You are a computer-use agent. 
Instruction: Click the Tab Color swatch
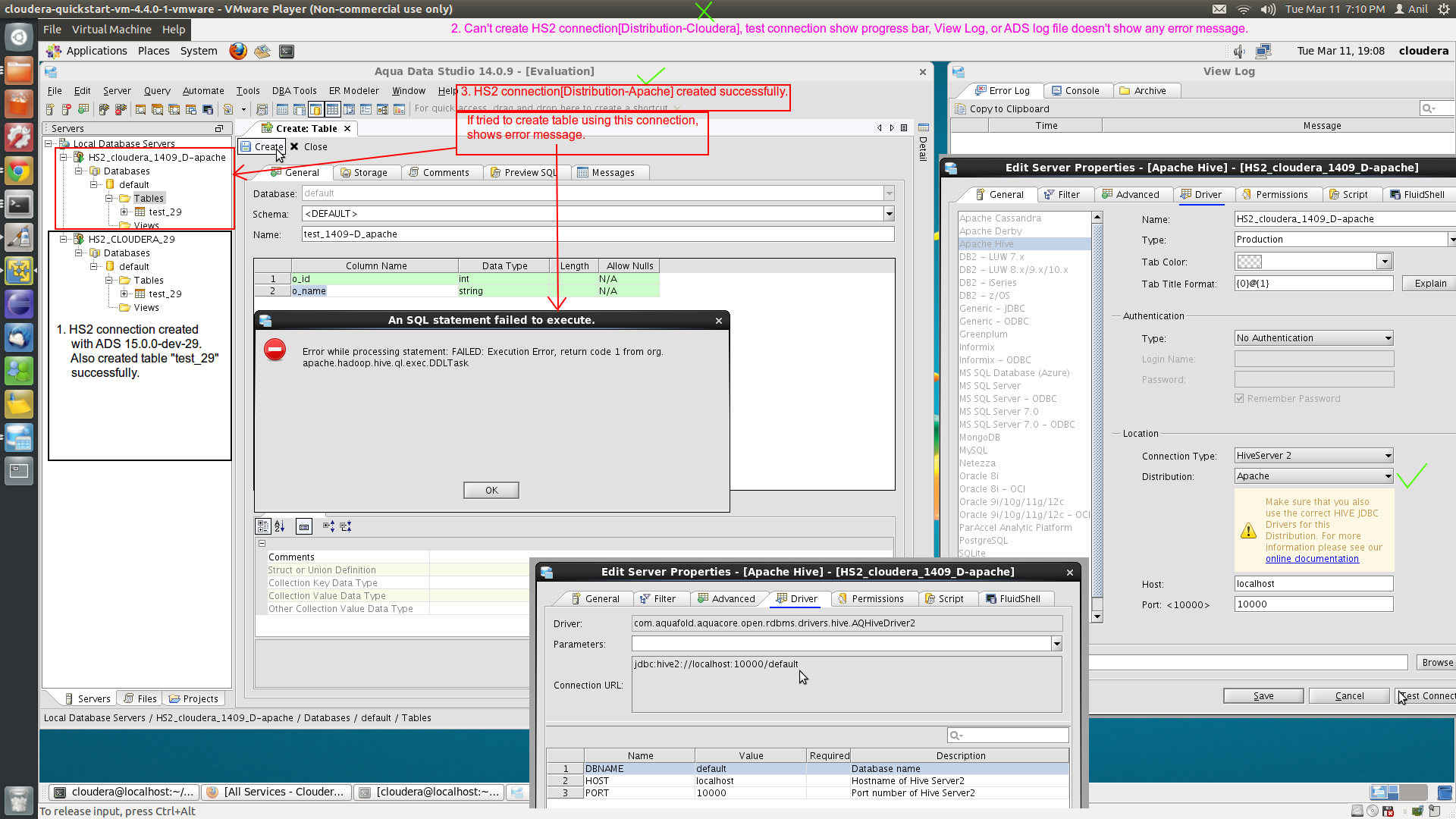[1250, 262]
